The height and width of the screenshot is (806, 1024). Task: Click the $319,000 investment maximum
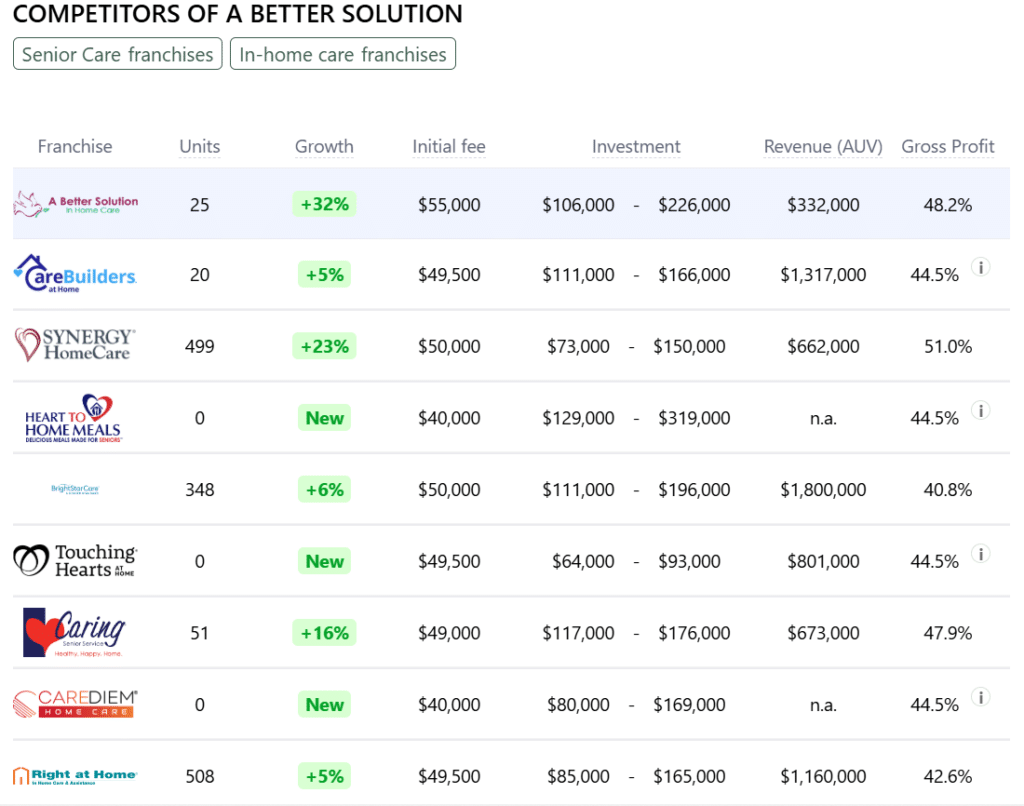coord(694,418)
